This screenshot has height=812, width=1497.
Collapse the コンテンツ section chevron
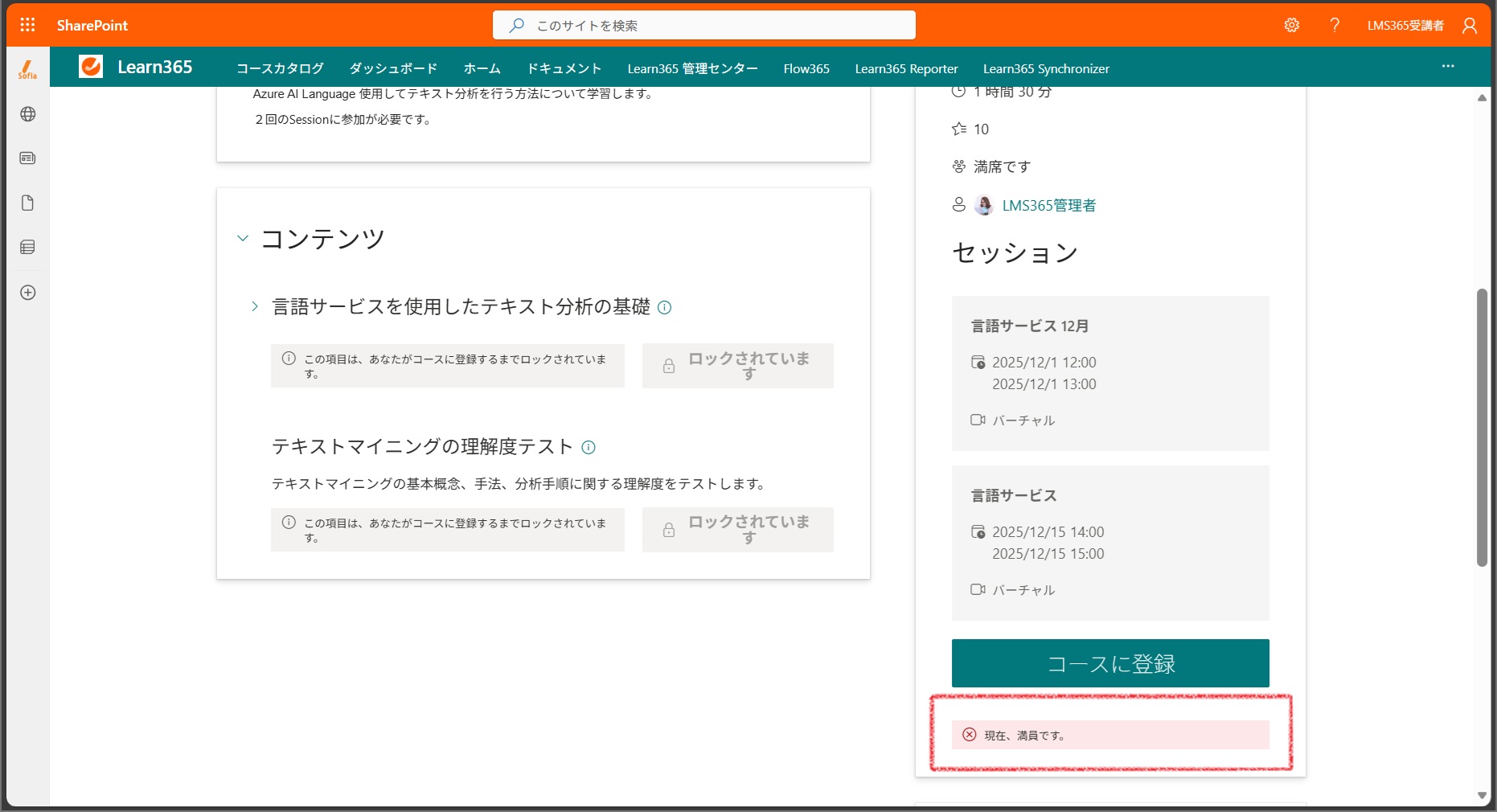[x=243, y=238]
